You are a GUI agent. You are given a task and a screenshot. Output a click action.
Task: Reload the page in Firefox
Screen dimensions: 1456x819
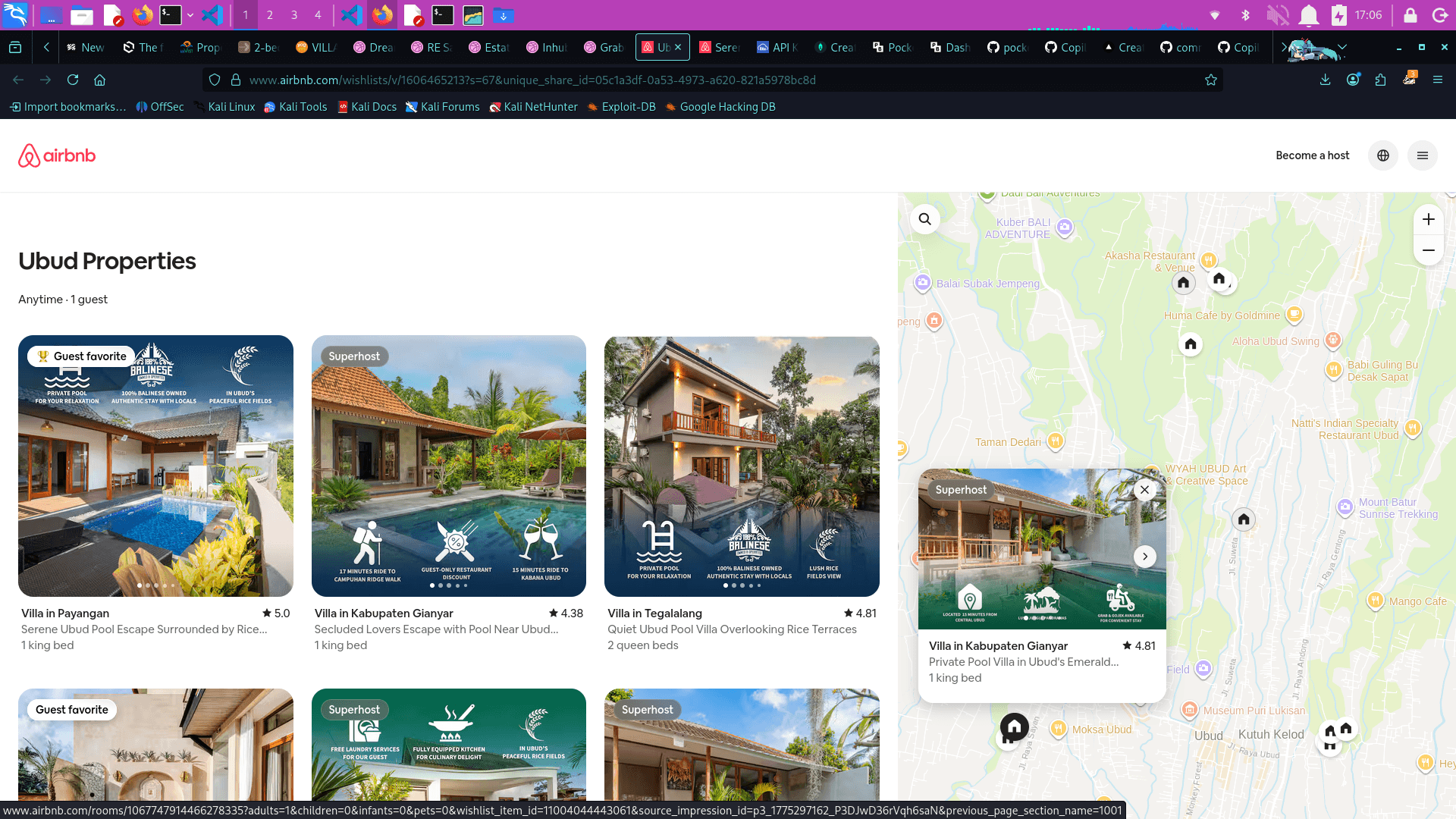coord(73,80)
